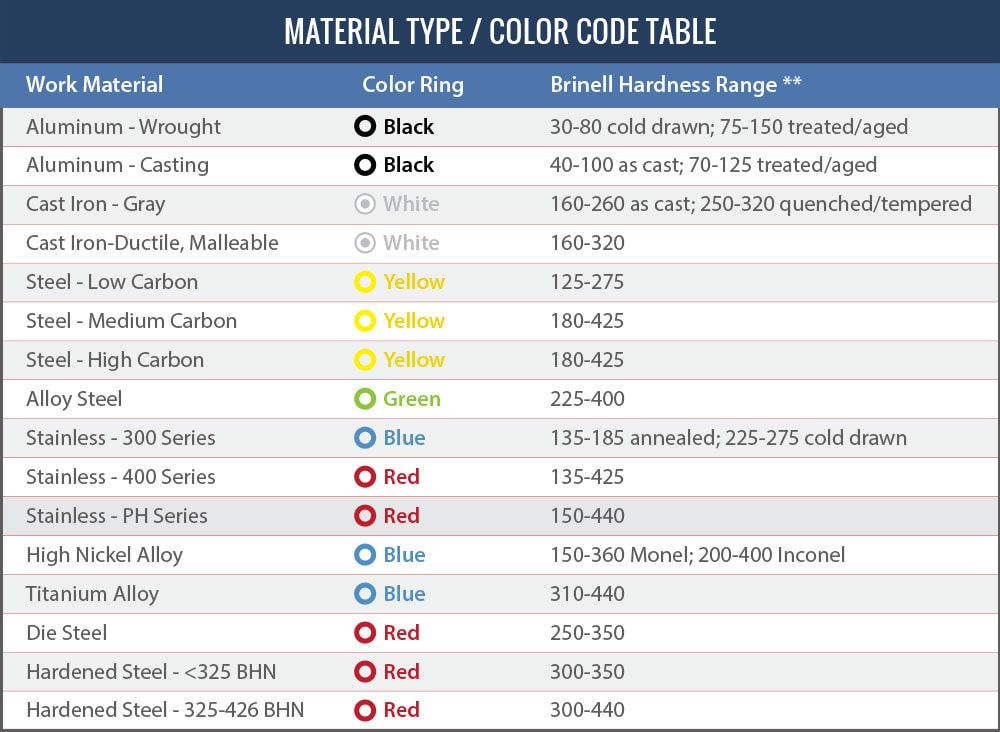
Task: Click the High Nickel Alloy material name
Action: [105, 555]
